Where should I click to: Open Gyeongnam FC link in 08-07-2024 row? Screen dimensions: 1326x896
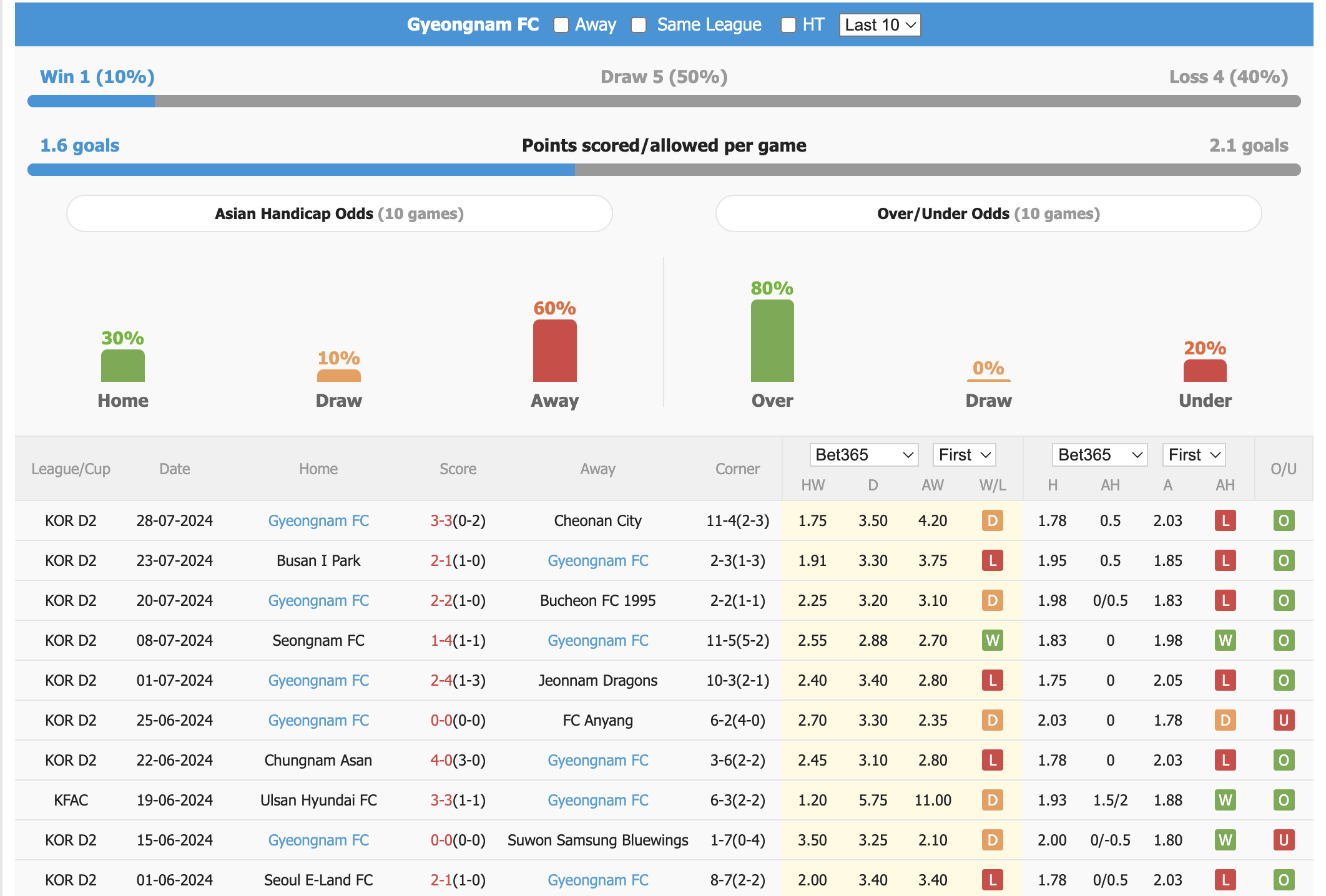pyautogui.click(x=598, y=640)
